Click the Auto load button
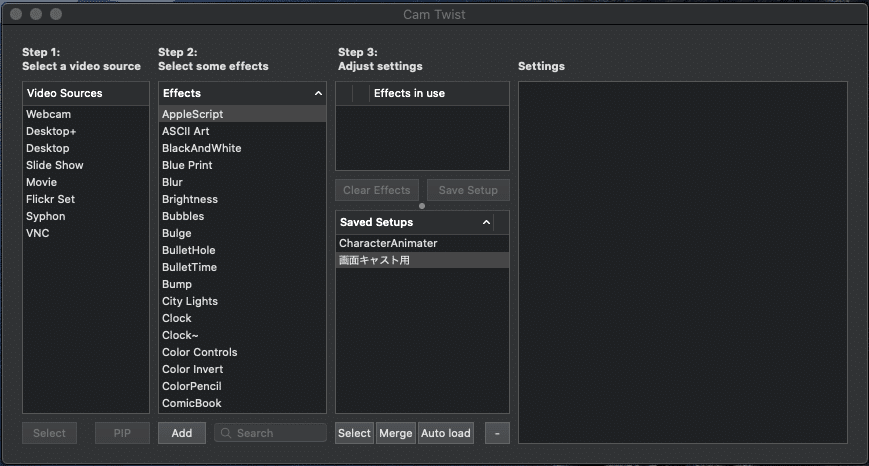Viewport: 869px width, 466px height. coord(445,433)
